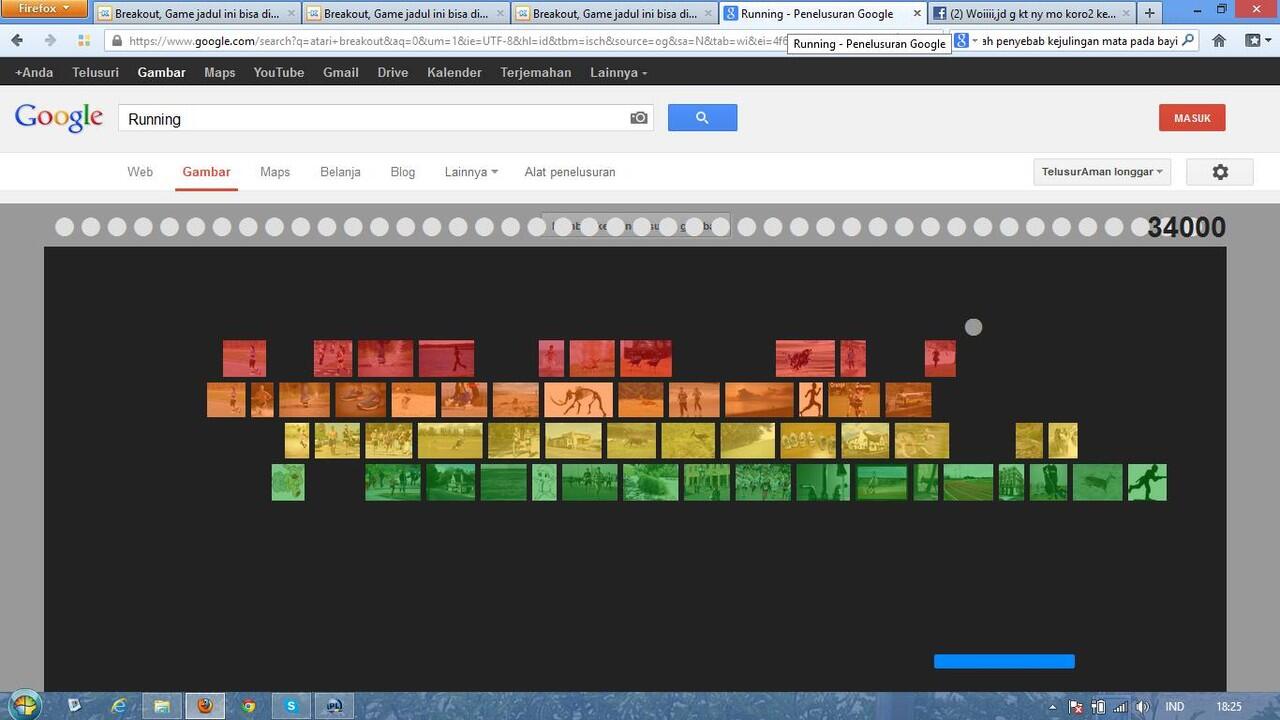
Task: Click the taskbar clock showing 18:25
Action: coord(1230,707)
